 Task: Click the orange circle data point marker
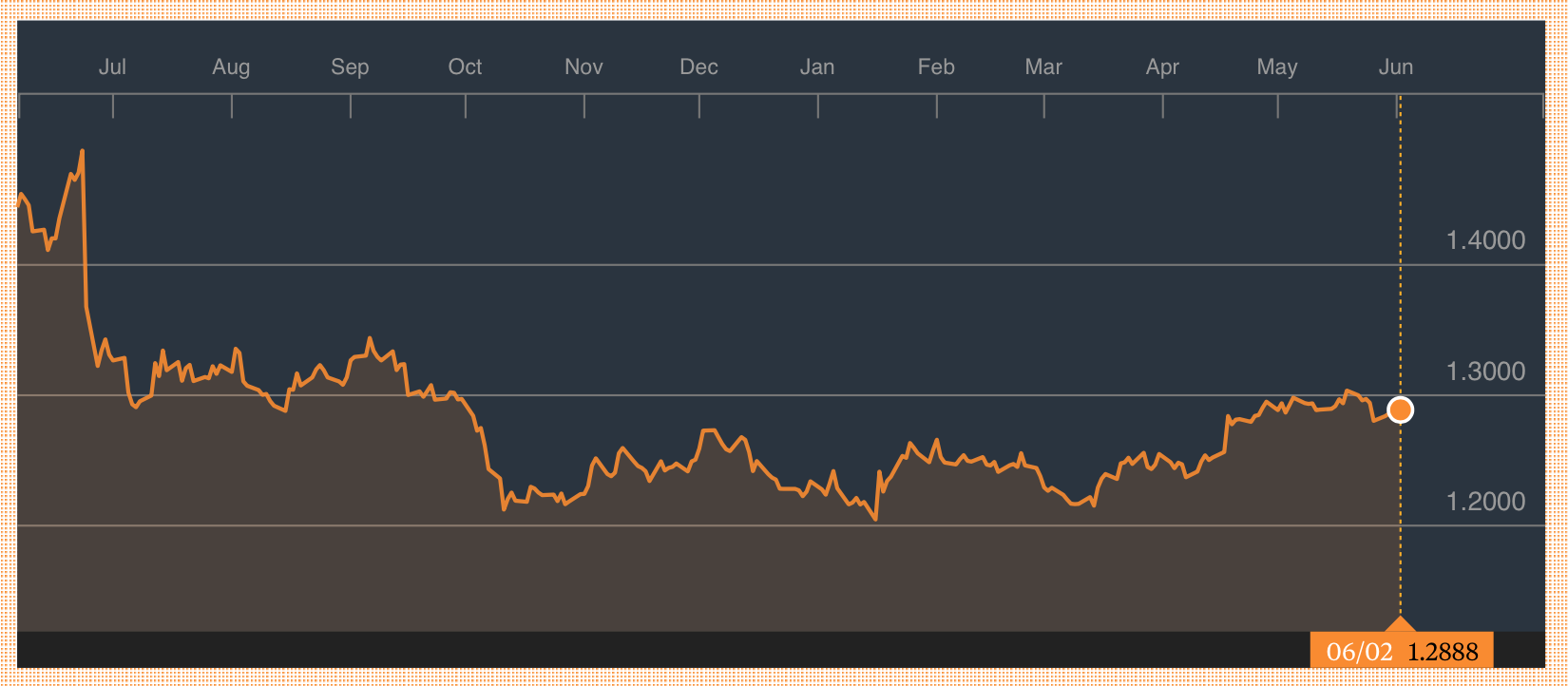coord(1400,410)
